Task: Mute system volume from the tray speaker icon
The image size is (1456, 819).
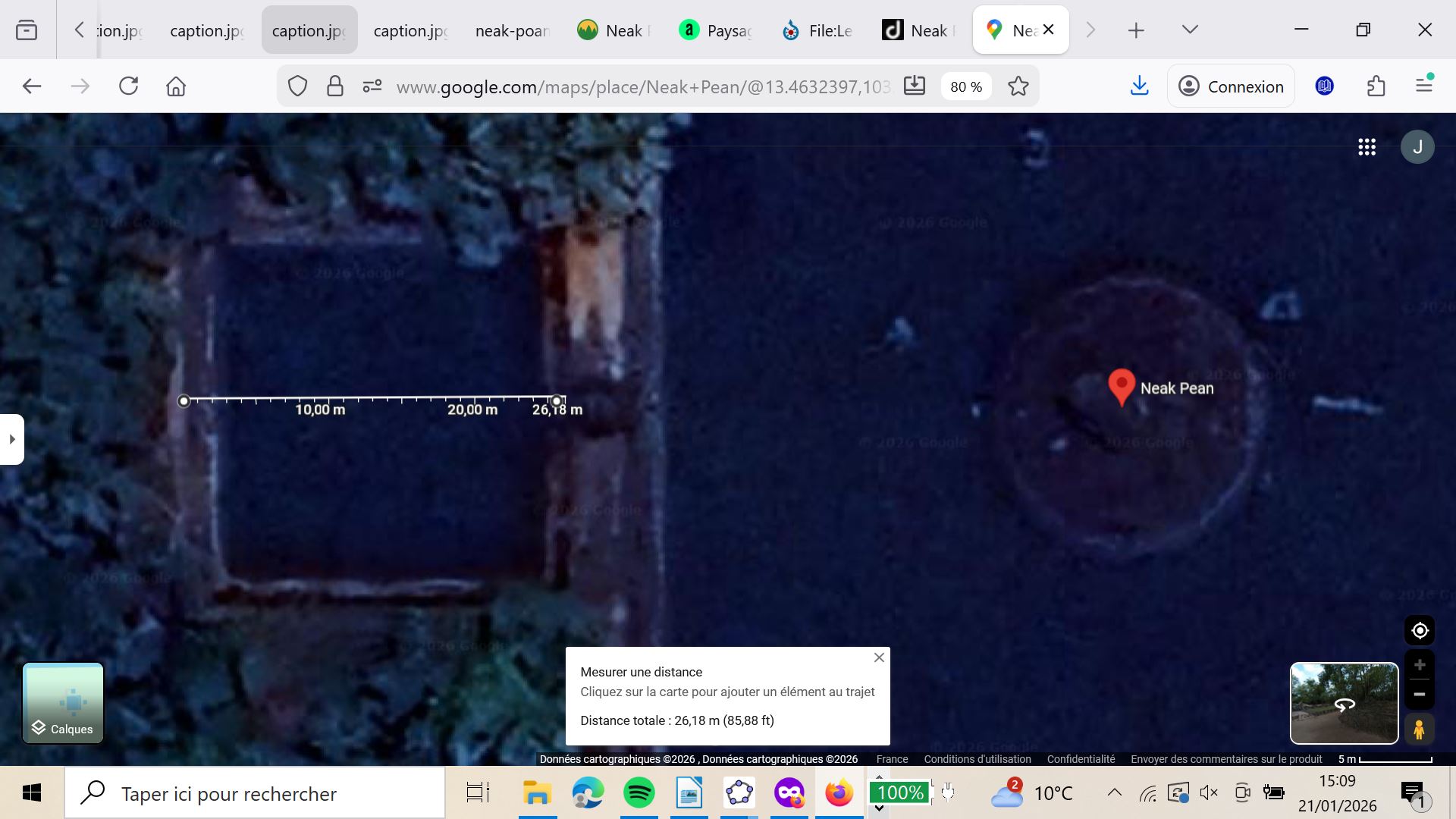Action: click(1209, 793)
